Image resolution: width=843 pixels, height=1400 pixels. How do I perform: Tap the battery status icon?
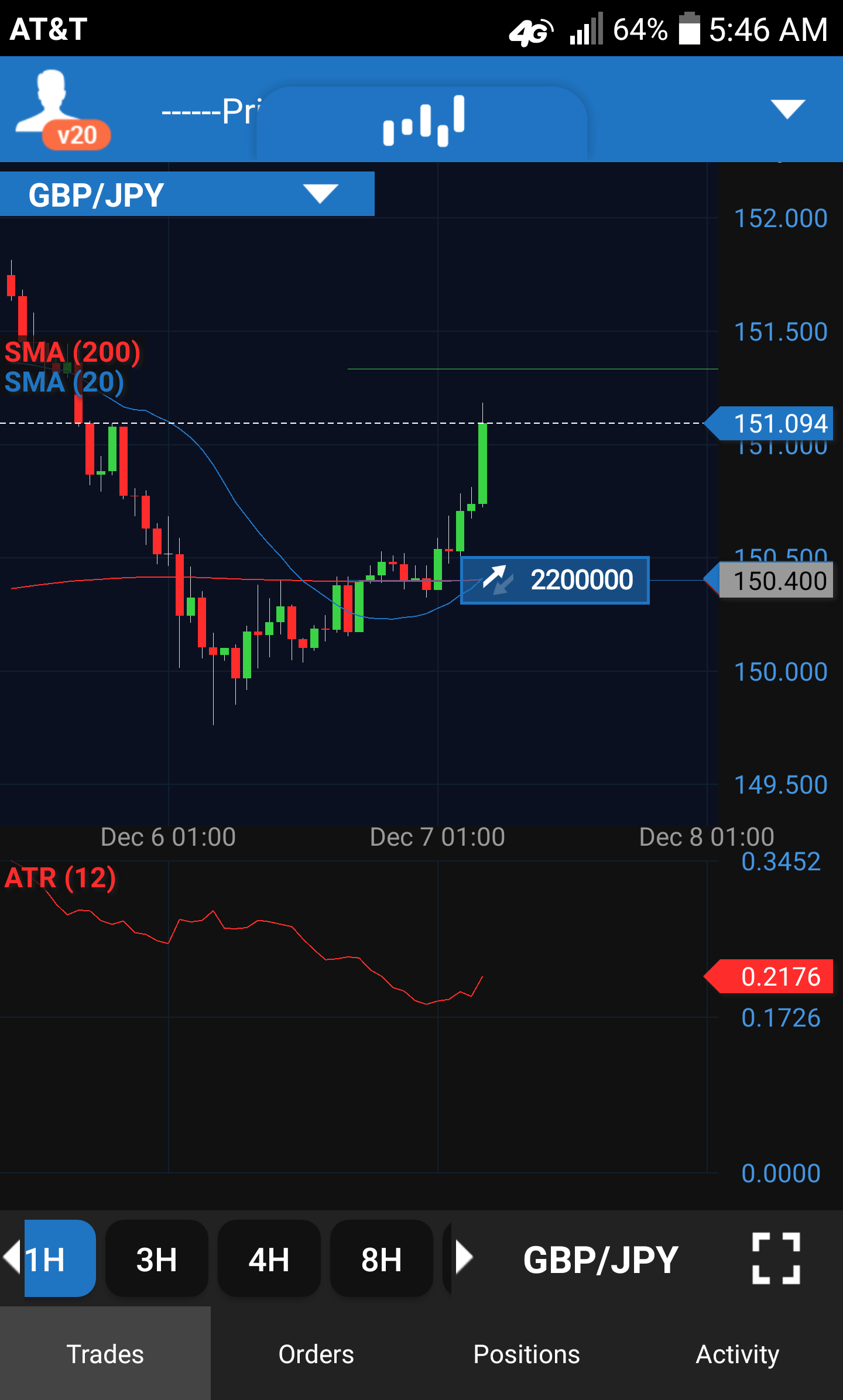pyautogui.click(x=689, y=28)
